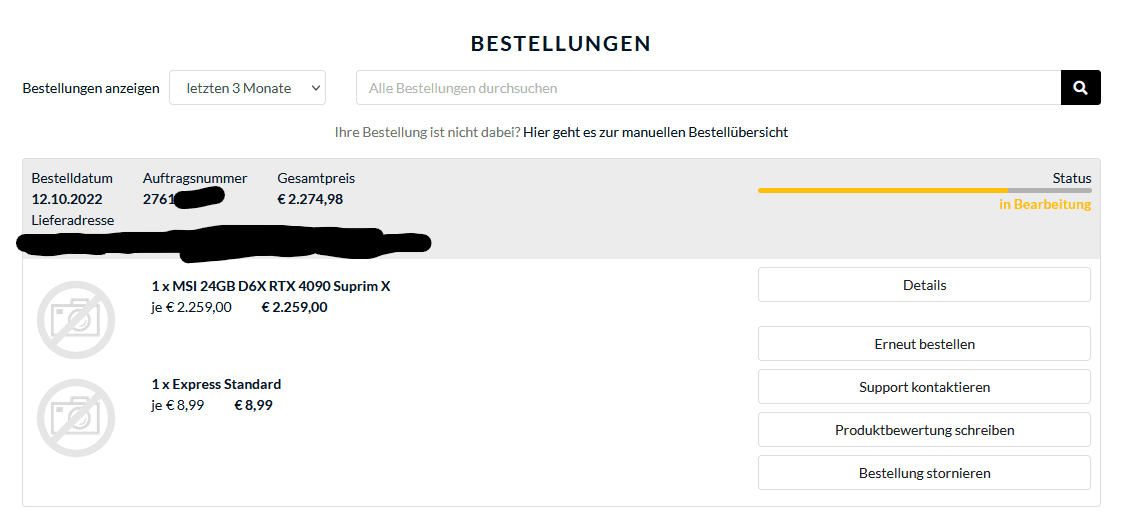Image resolution: width=1143 pixels, height=527 pixels.
Task: Click the Auftragsnummer value
Action: click(180, 199)
